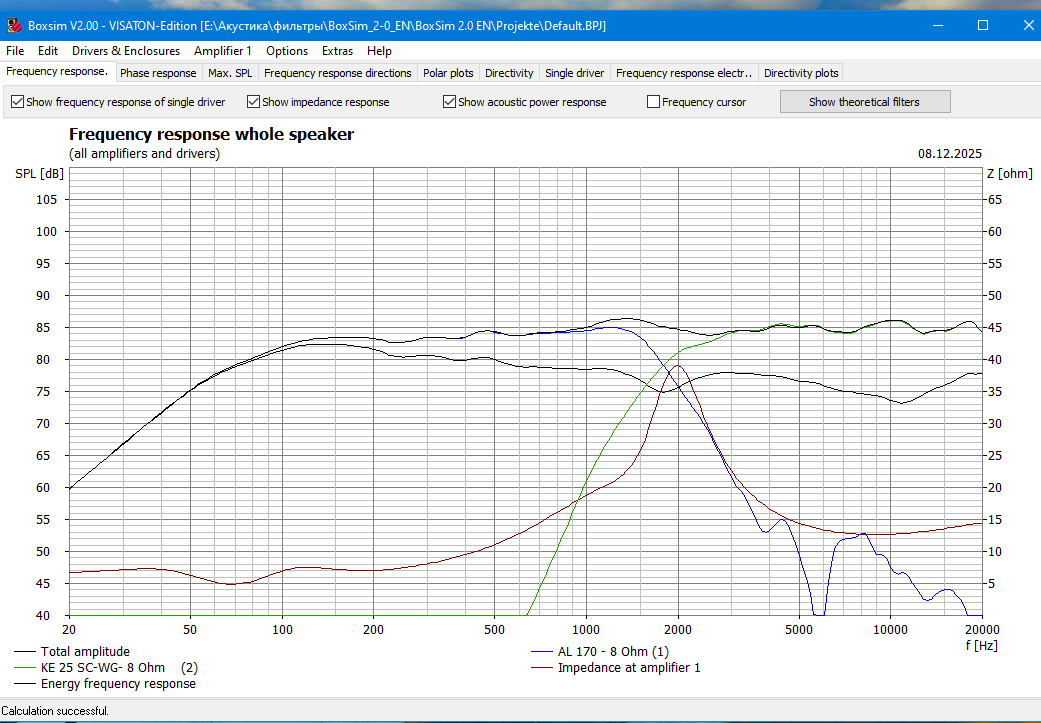Screen dimensions: 1041x723
Task: Click the chart title Frequency response whole speaker
Action: (x=211, y=134)
